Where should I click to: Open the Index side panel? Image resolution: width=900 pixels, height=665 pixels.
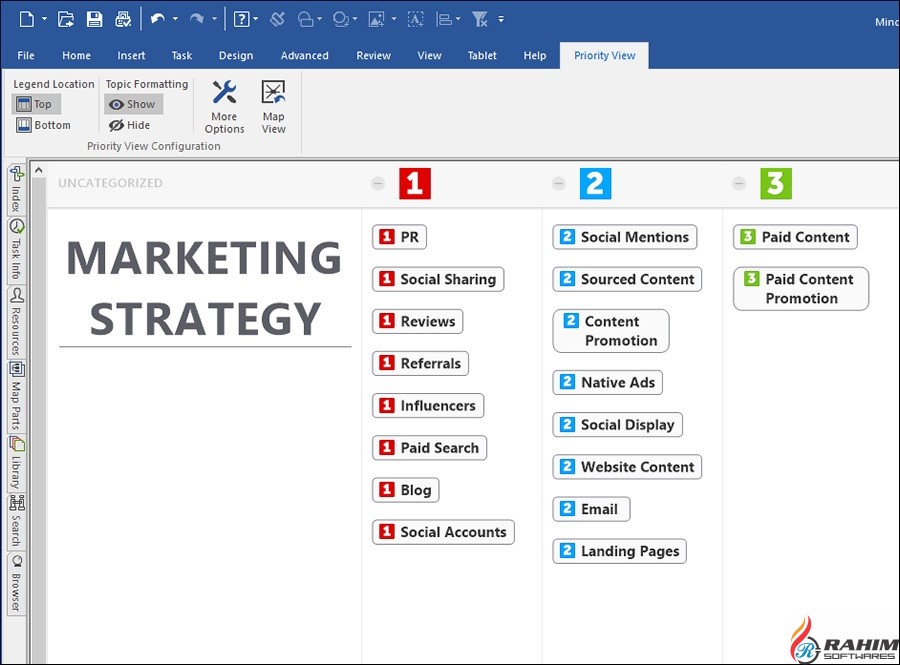(x=17, y=188)
